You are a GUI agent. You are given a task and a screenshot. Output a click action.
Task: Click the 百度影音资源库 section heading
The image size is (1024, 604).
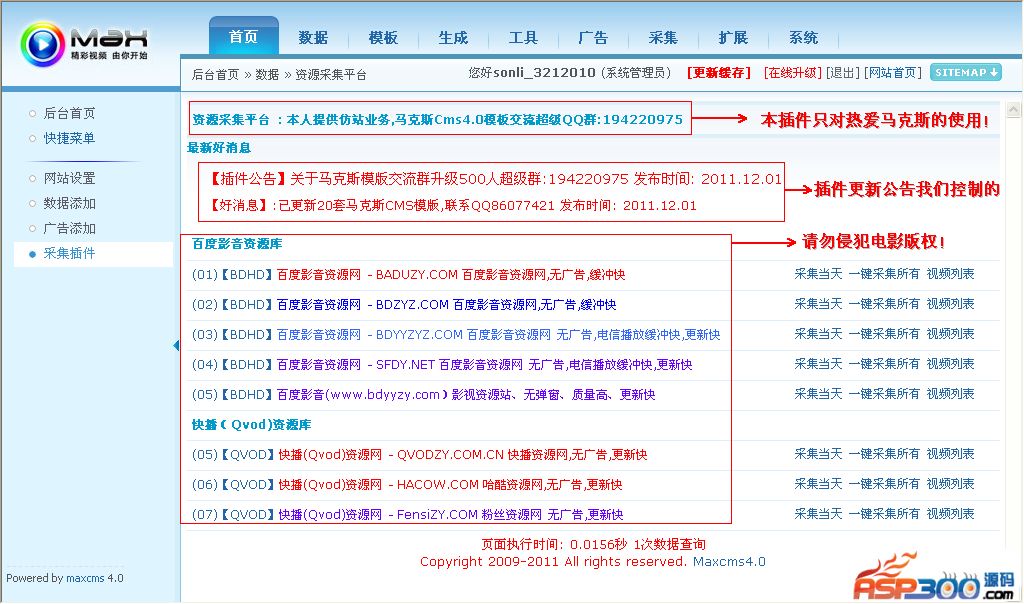237,244
